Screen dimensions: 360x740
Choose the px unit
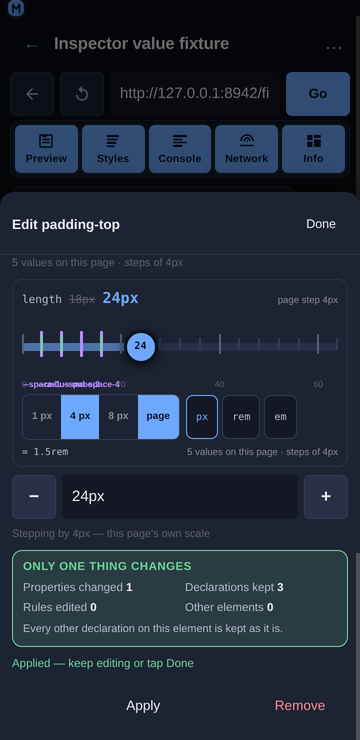(202, 417)
